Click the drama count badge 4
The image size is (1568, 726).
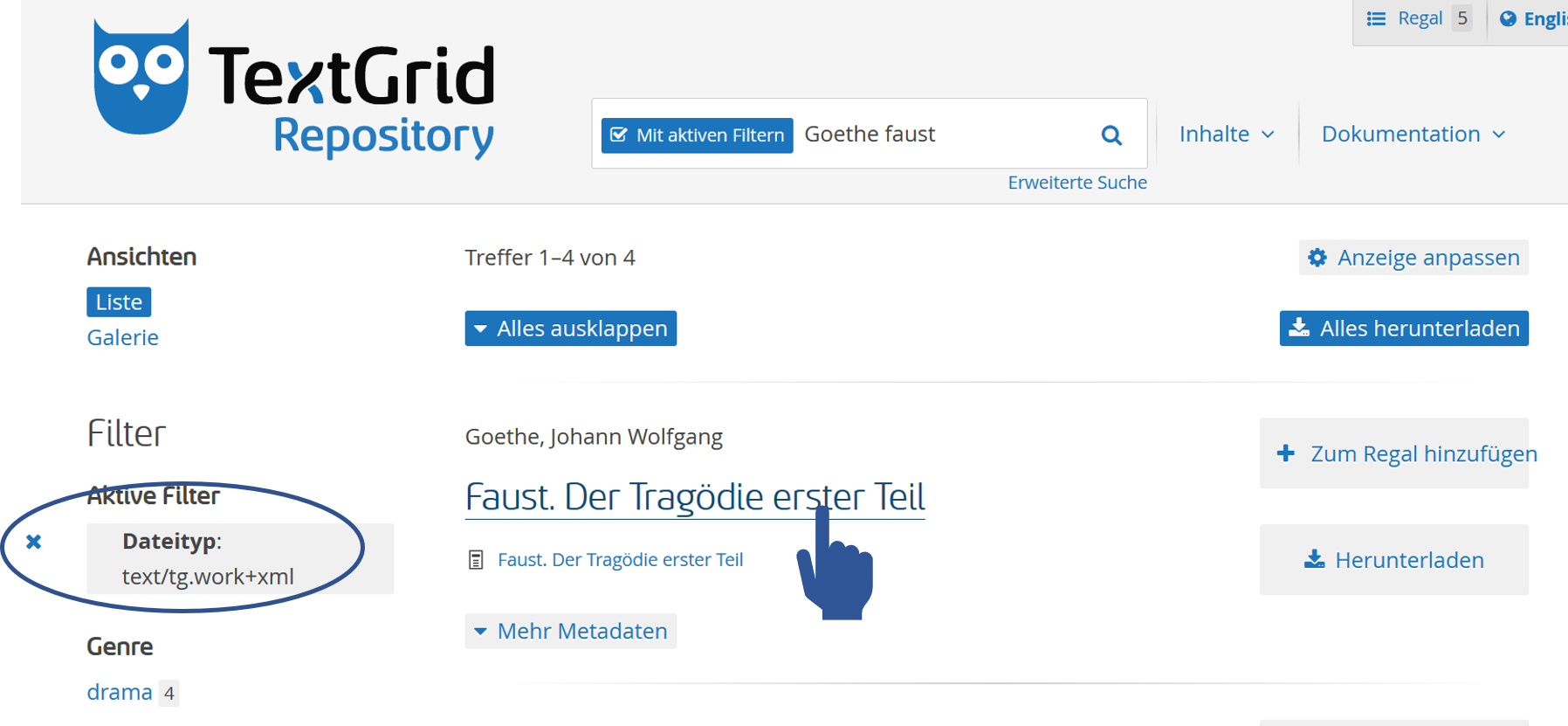[169, 694]
